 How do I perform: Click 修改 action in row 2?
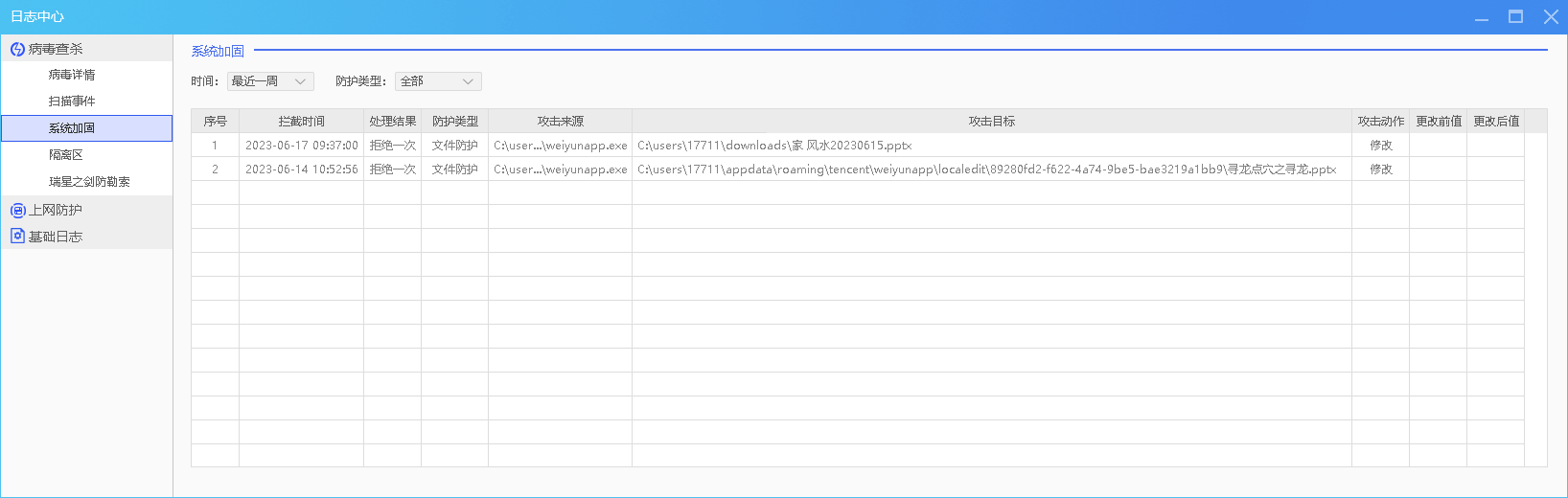point(1381,170)
